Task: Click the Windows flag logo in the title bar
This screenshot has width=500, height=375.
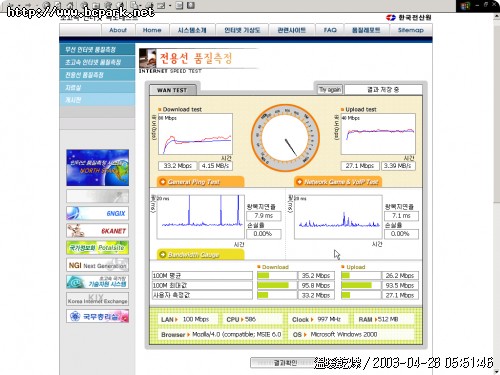Action: (x=465, y=6)
